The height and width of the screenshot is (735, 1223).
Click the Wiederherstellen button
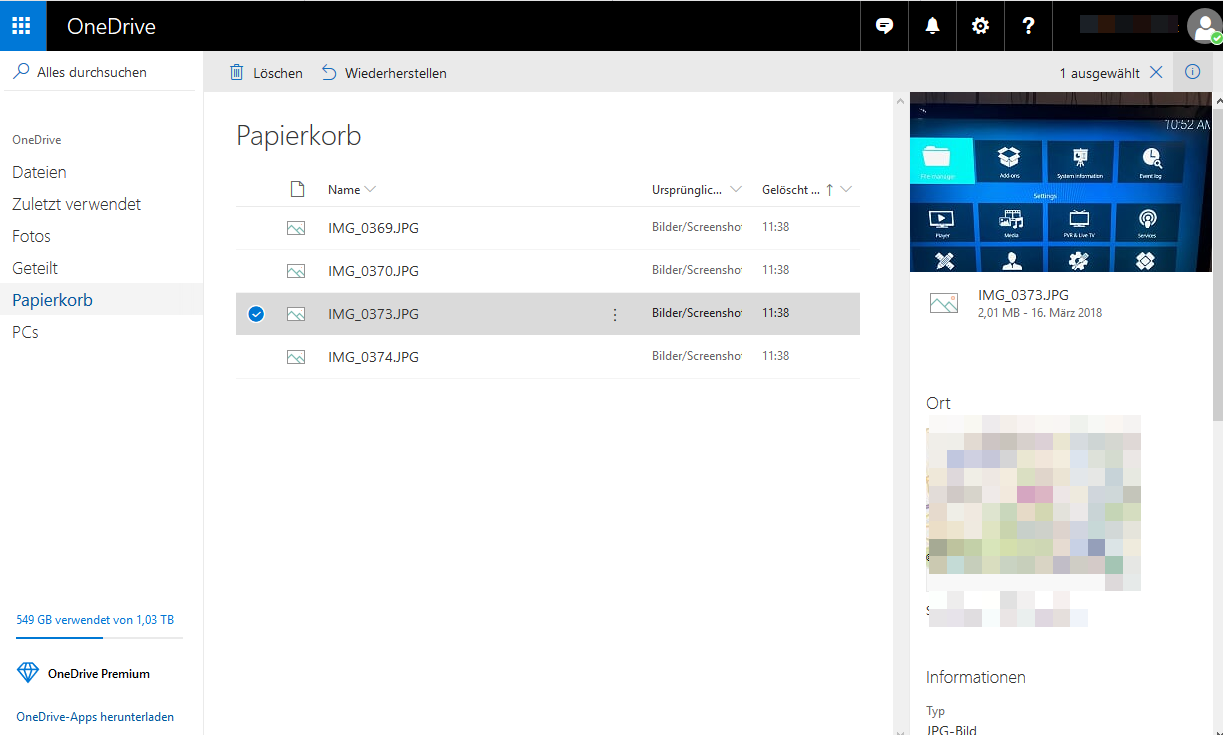(x=384, y=73)
